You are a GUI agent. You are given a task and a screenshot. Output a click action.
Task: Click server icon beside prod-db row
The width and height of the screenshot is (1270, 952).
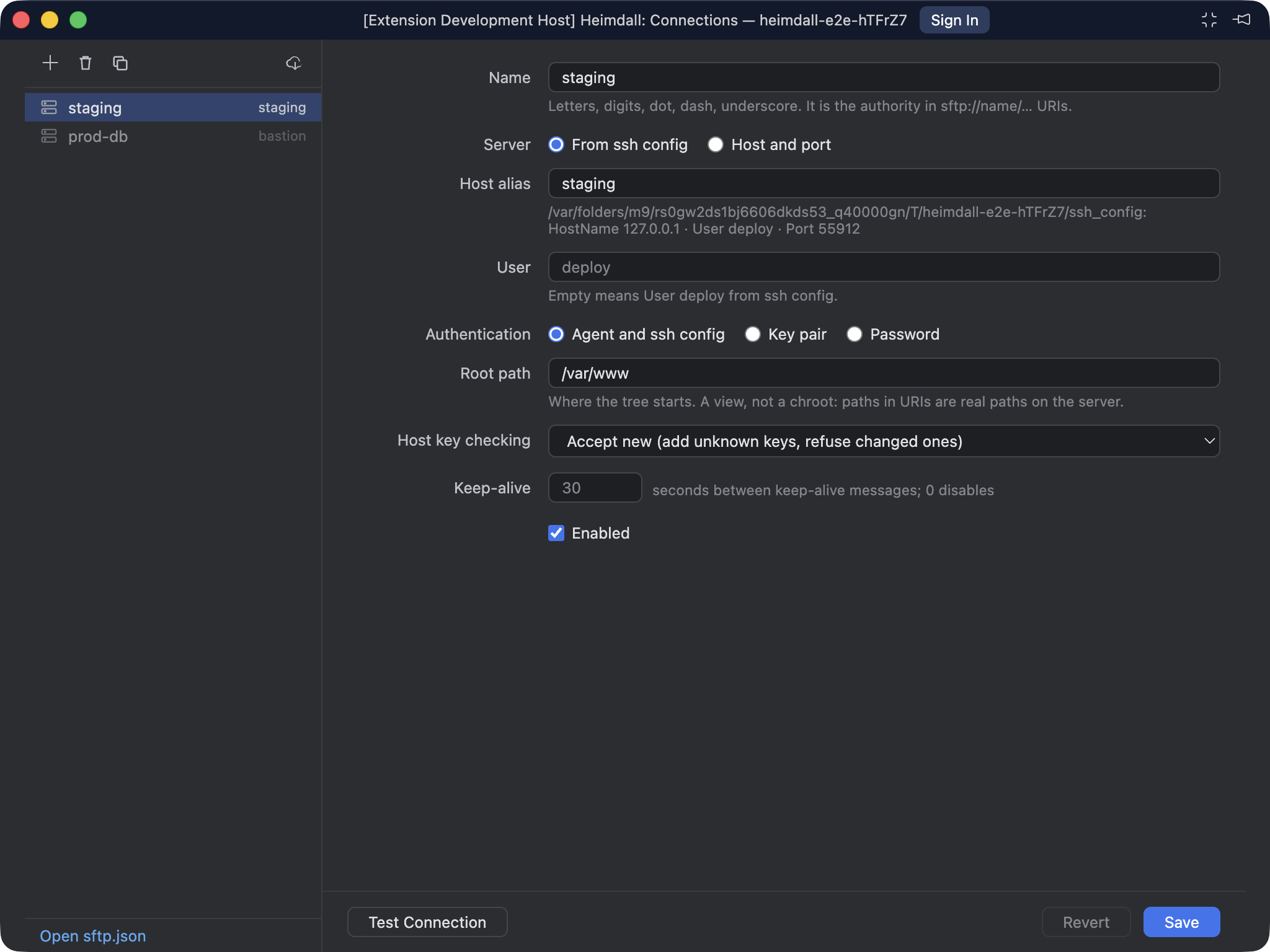click(49, 136)
